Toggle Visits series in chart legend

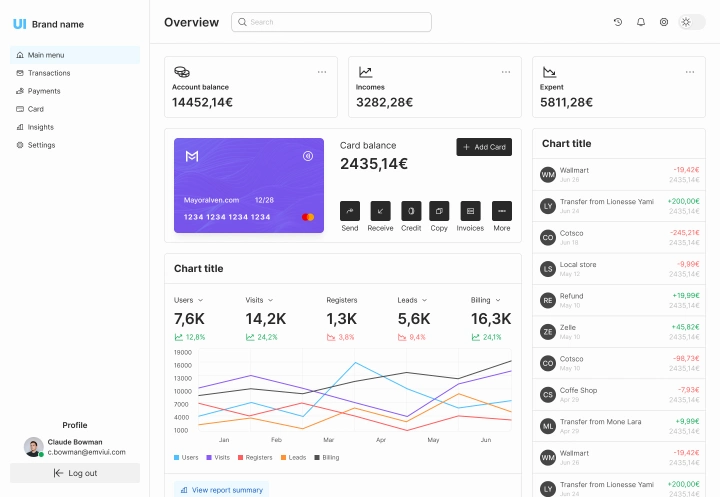(218, 457)
